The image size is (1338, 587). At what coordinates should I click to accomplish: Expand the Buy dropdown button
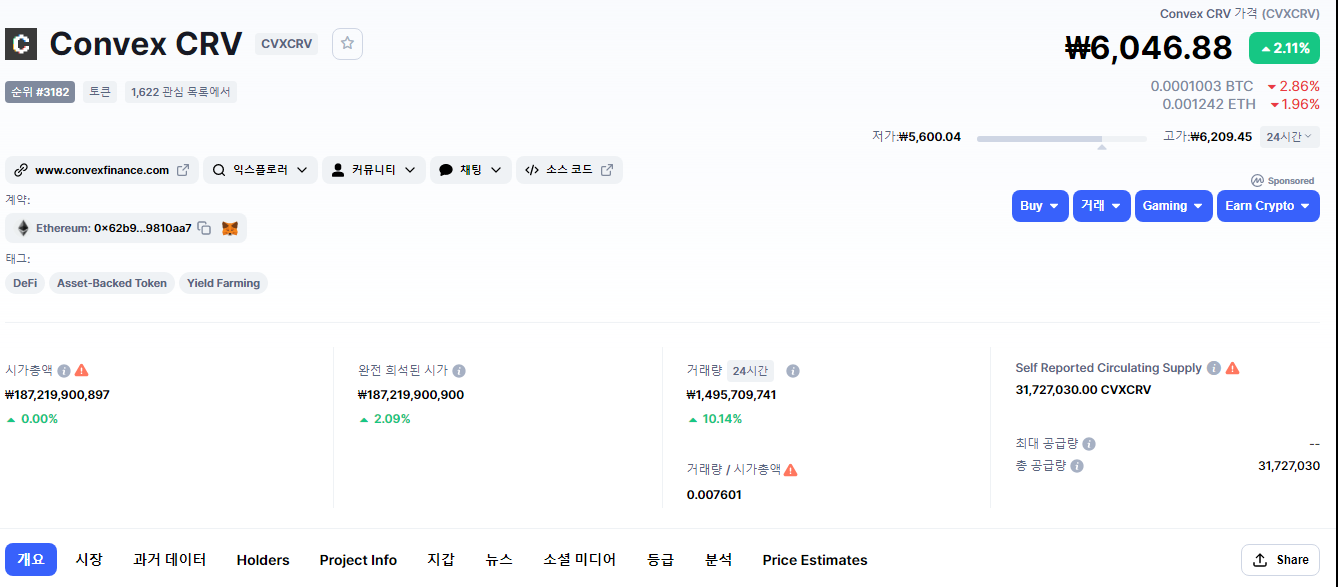(1040, 206)
